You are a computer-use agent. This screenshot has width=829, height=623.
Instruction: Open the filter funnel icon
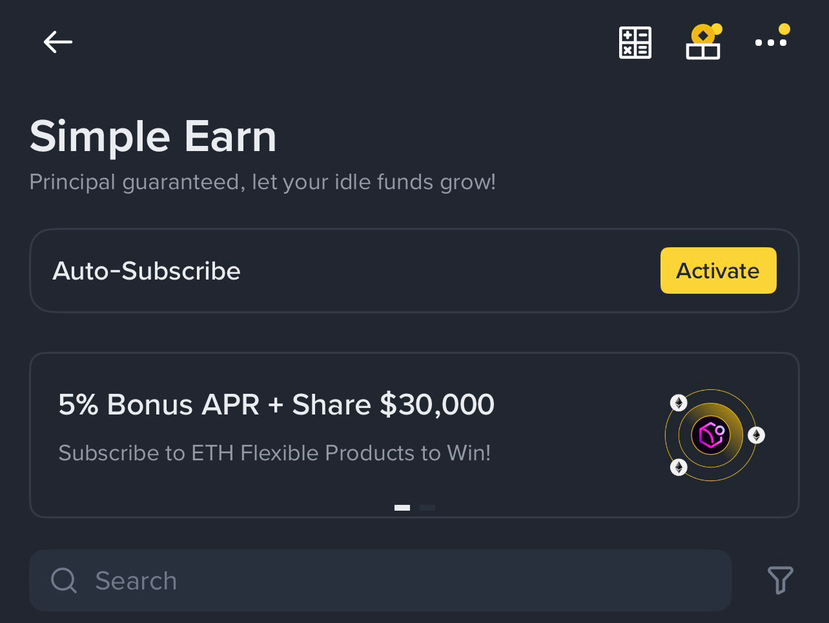tap(780, 580)
